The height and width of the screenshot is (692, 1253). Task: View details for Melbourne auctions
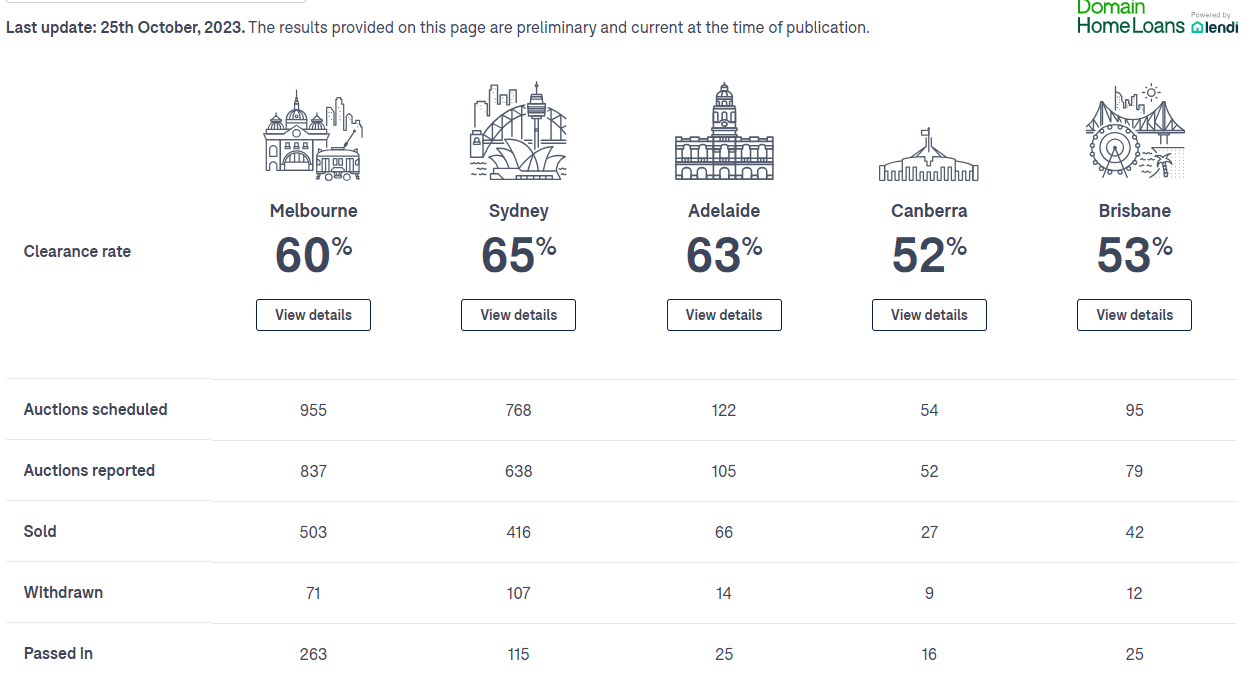313,315
